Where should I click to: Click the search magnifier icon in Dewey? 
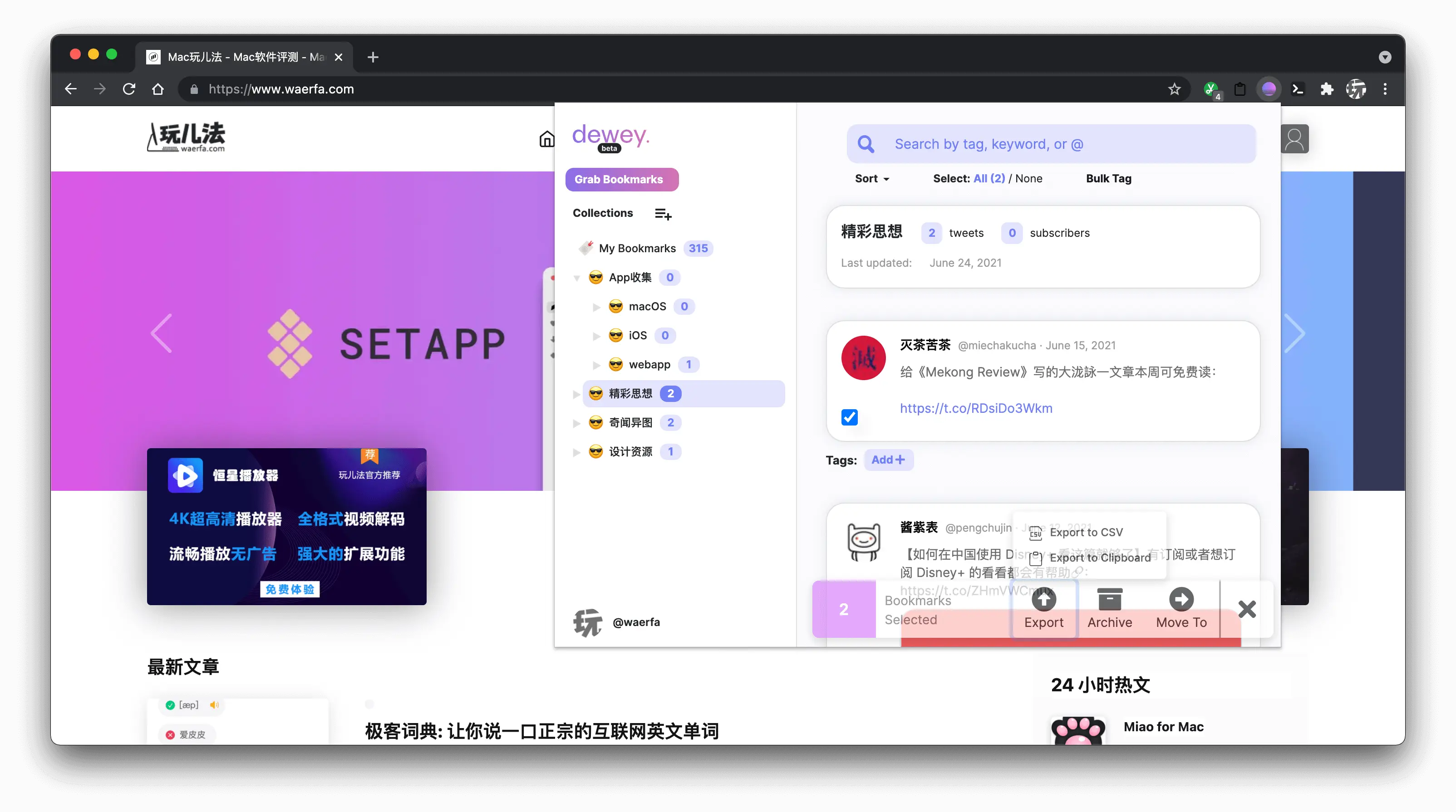click(866, 144)
